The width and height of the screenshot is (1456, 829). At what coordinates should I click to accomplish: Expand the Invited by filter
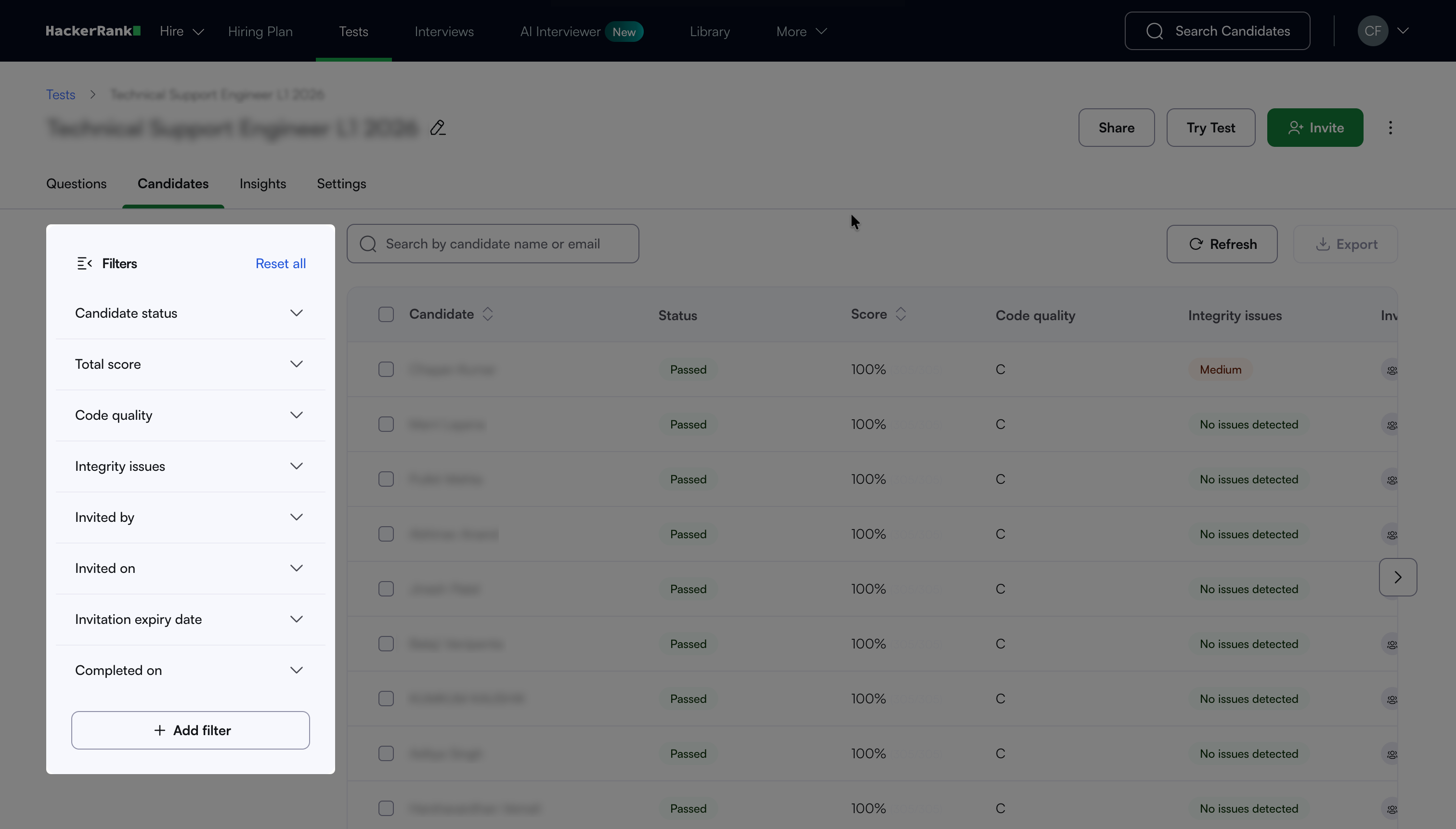[190, 517]
